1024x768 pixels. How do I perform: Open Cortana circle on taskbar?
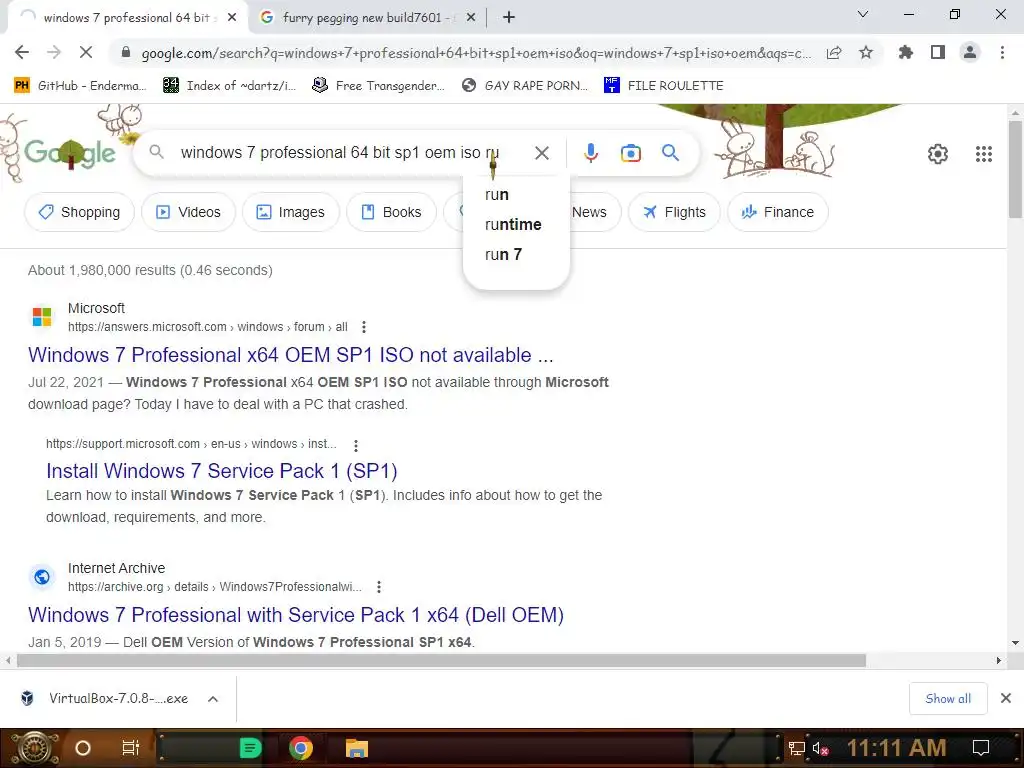click(x=82, y=748)
